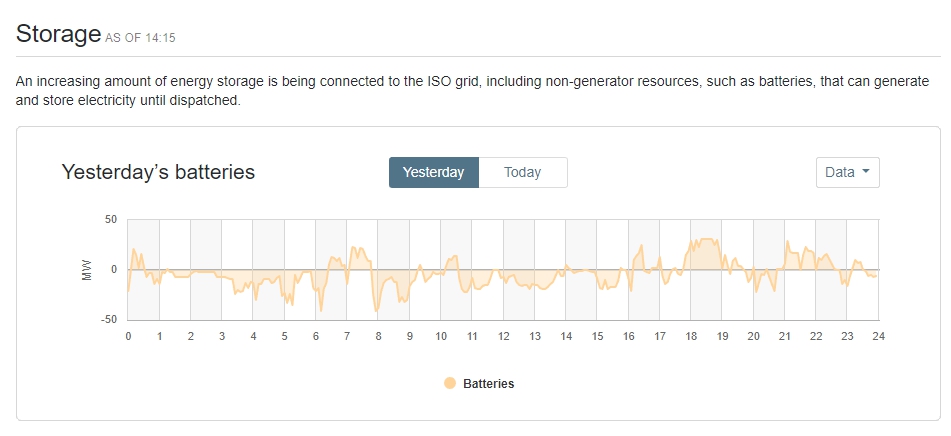951x436 pixels.
Task: Click hour 12 on the x-axis
Action: 503,336
